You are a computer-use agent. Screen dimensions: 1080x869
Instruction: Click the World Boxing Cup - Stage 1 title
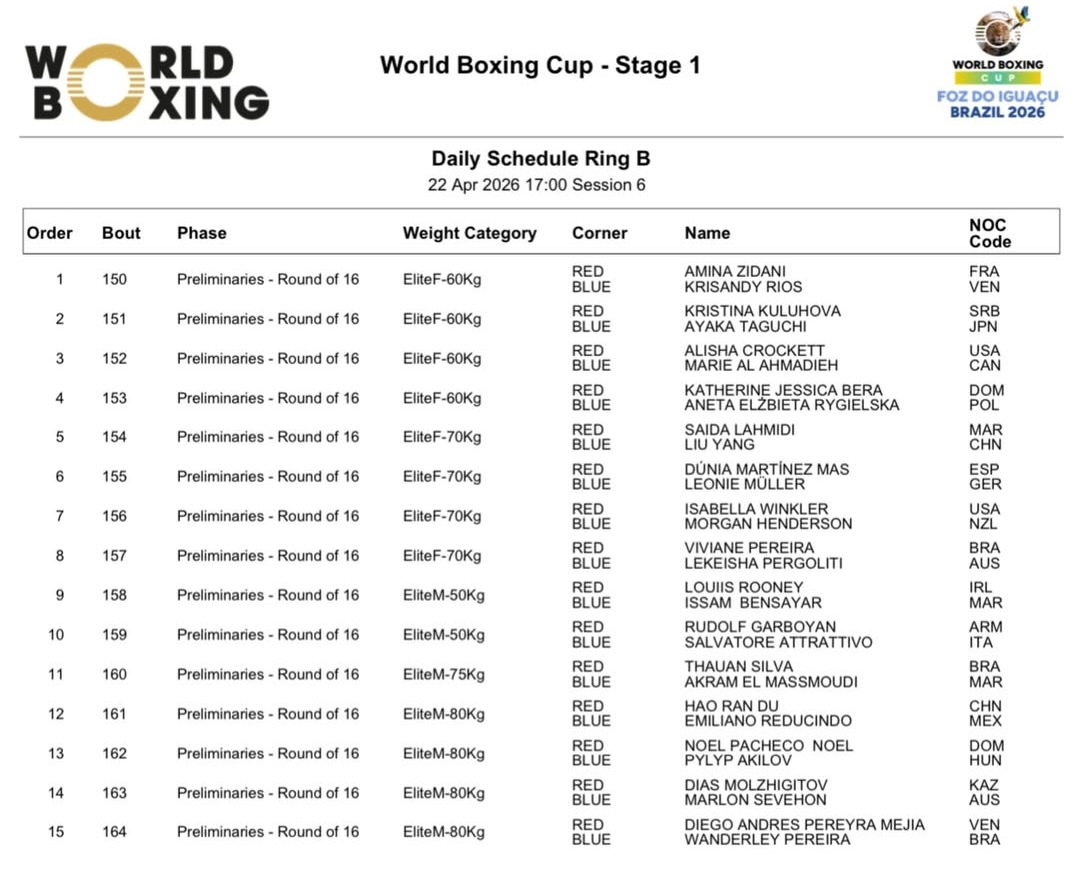pos(540,66)
